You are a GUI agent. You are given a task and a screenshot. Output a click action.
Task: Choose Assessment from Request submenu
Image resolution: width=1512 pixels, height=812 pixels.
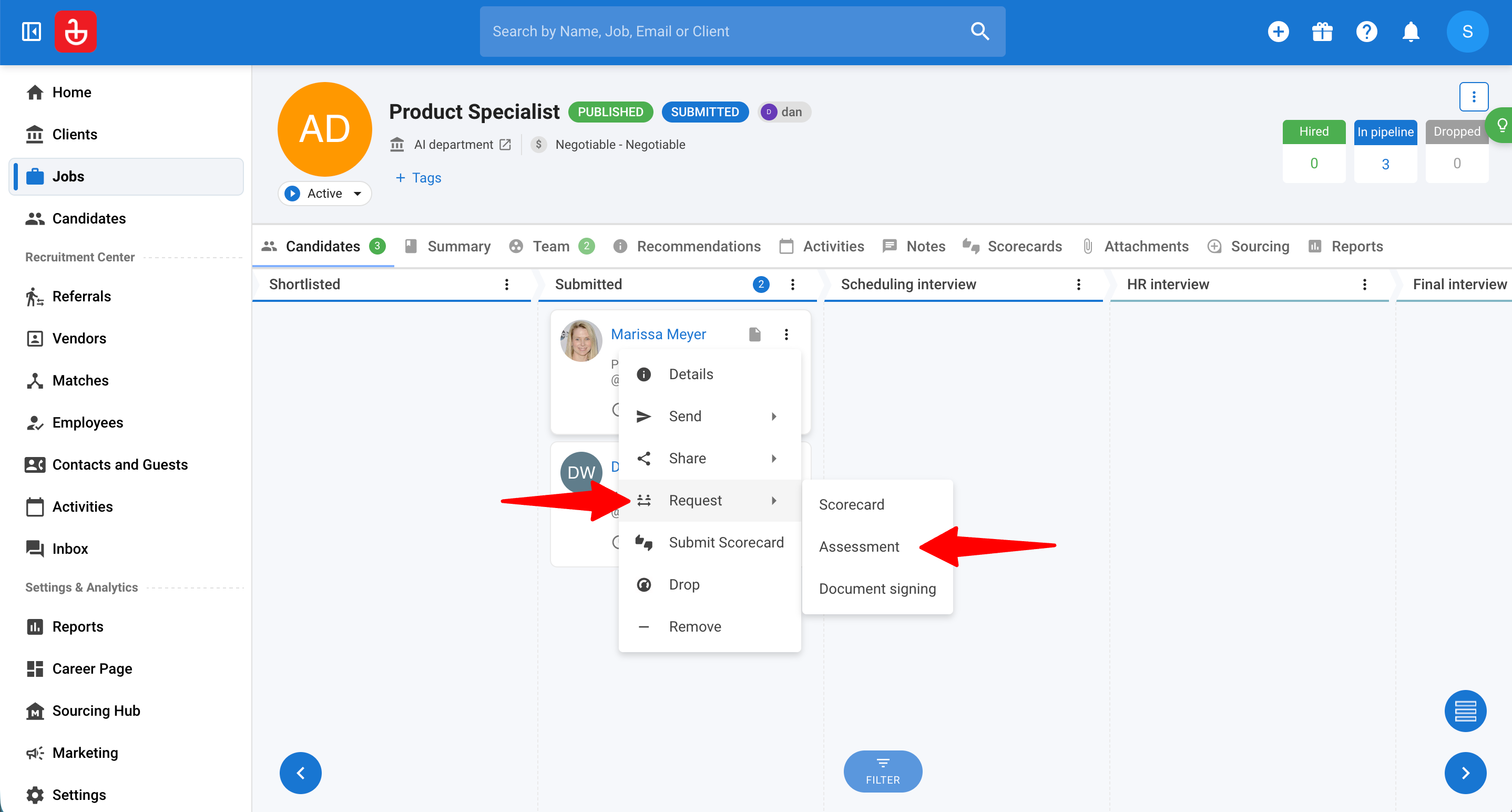pos(877,546)
